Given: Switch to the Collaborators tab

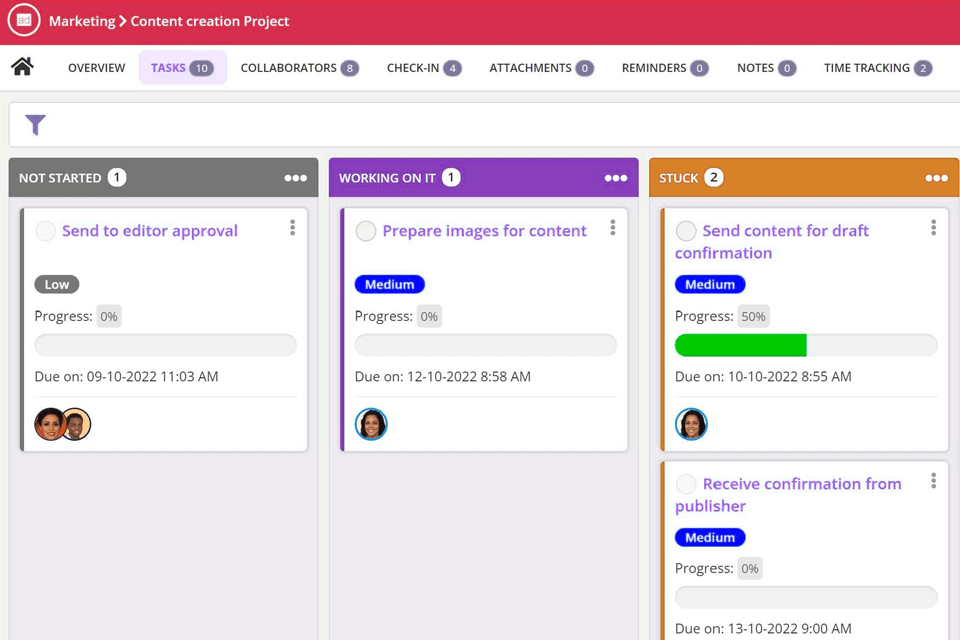Looking at the screenshot, I should click(299, 68).
